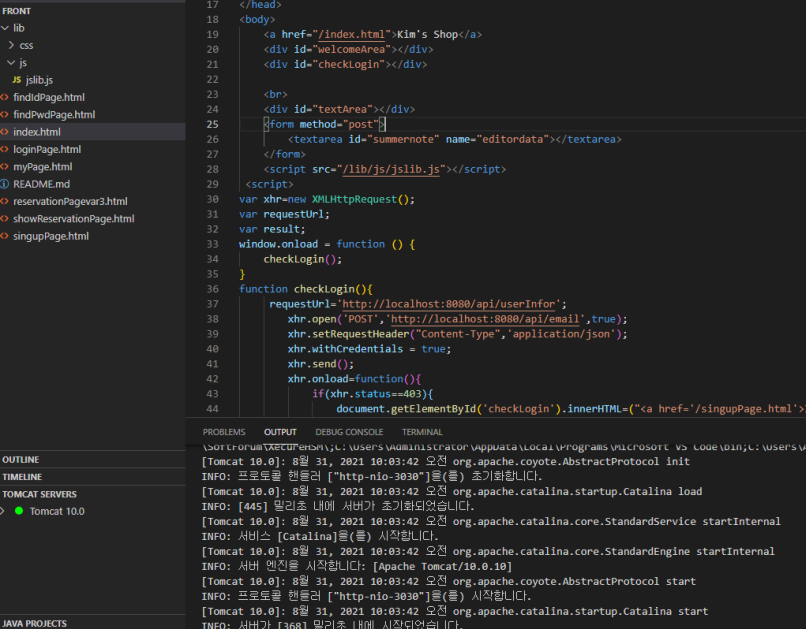The width and height of the screenshot is (806, 629).
Task: Open loginPage.html in the explorer
Action: (47, 150)
